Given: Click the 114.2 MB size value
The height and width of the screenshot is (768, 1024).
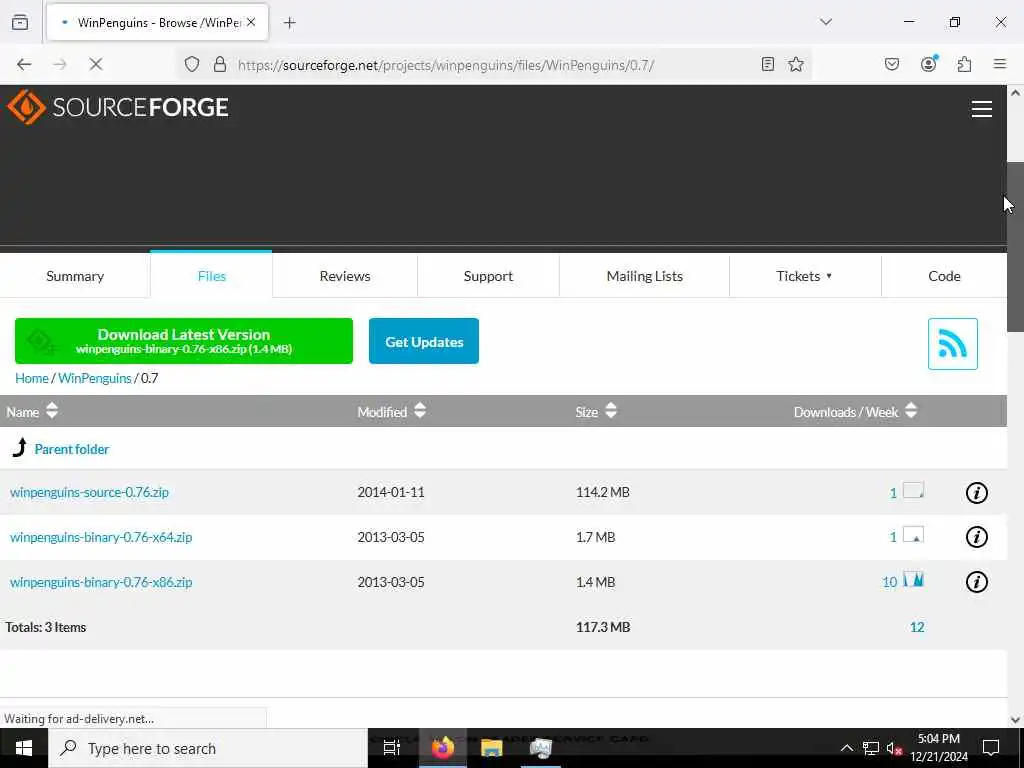Looking at the screenshot, I should point(603,492).
